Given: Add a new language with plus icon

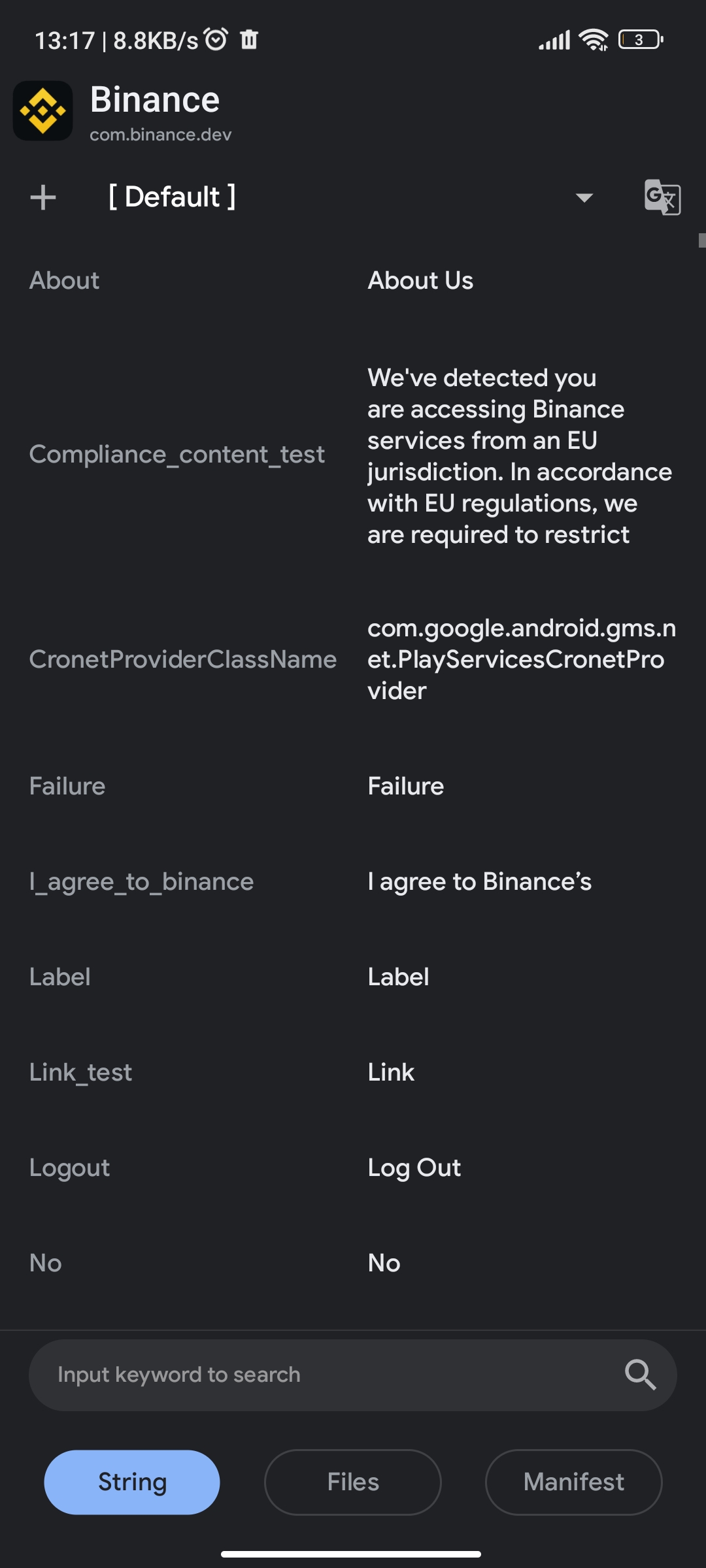Looking at the screenshot, I should coord(43,197).
